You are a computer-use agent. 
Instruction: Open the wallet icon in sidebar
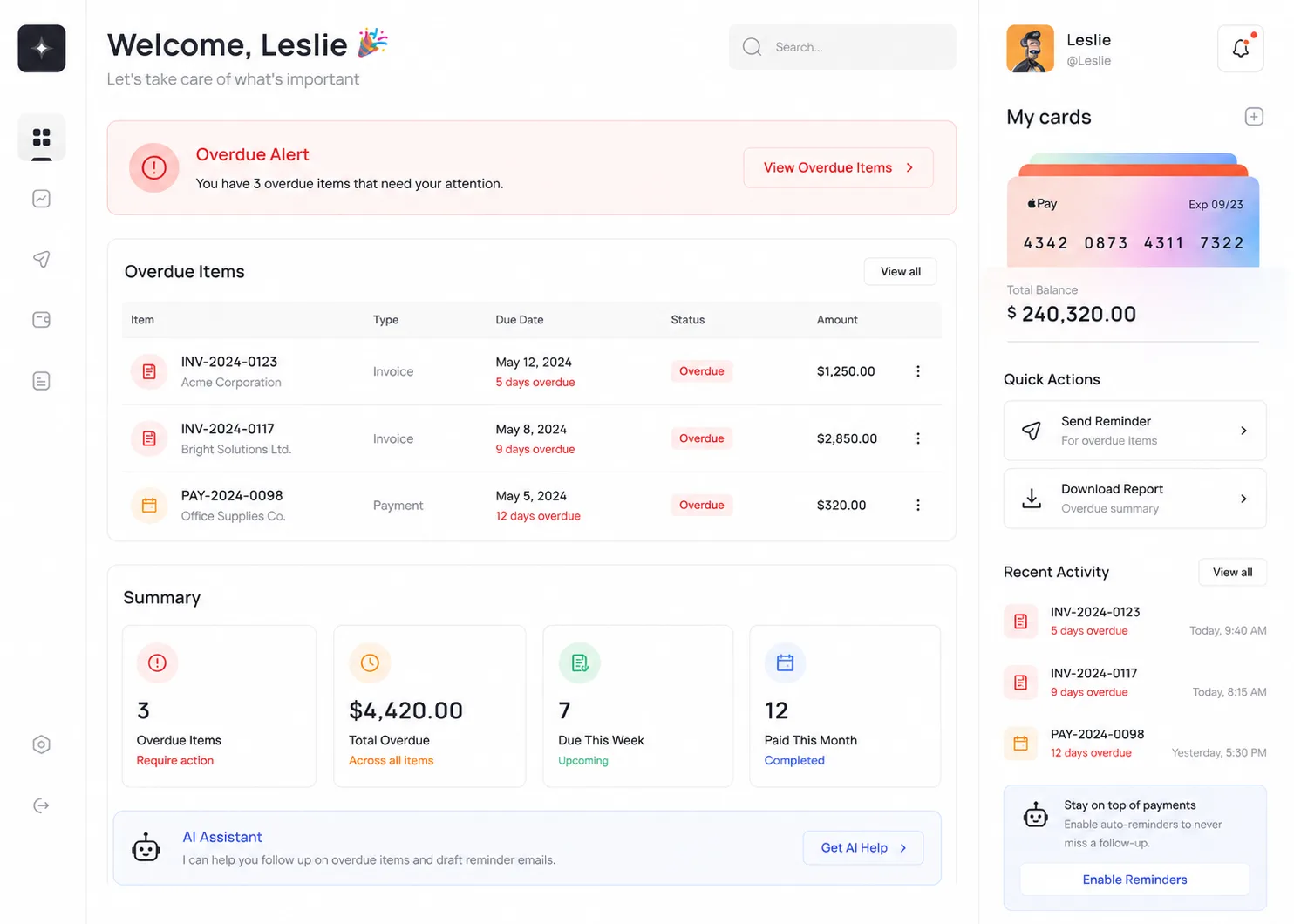point(41,320)
